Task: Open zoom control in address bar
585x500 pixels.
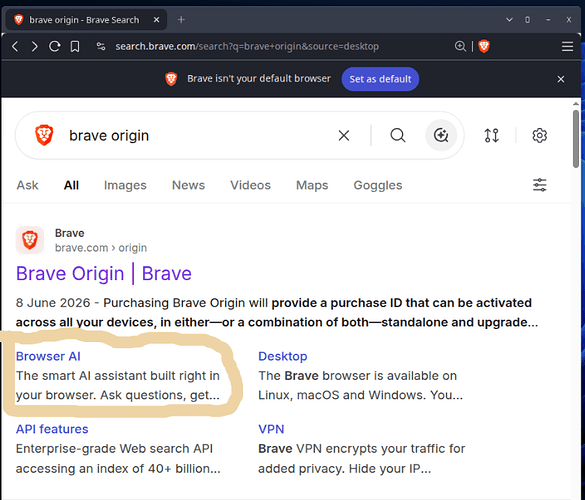Action: click(x=460, y=46)
